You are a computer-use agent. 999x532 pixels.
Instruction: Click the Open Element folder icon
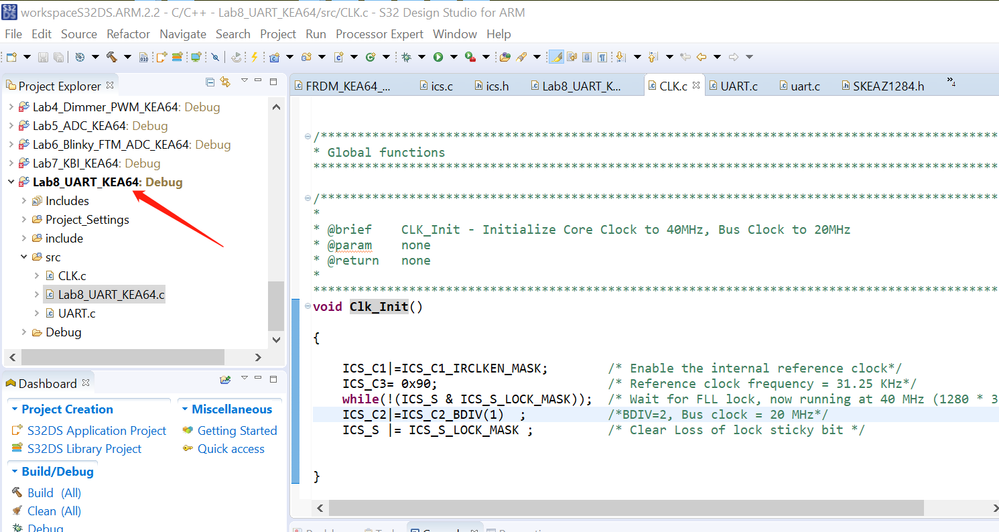click(x=505, y=57)
